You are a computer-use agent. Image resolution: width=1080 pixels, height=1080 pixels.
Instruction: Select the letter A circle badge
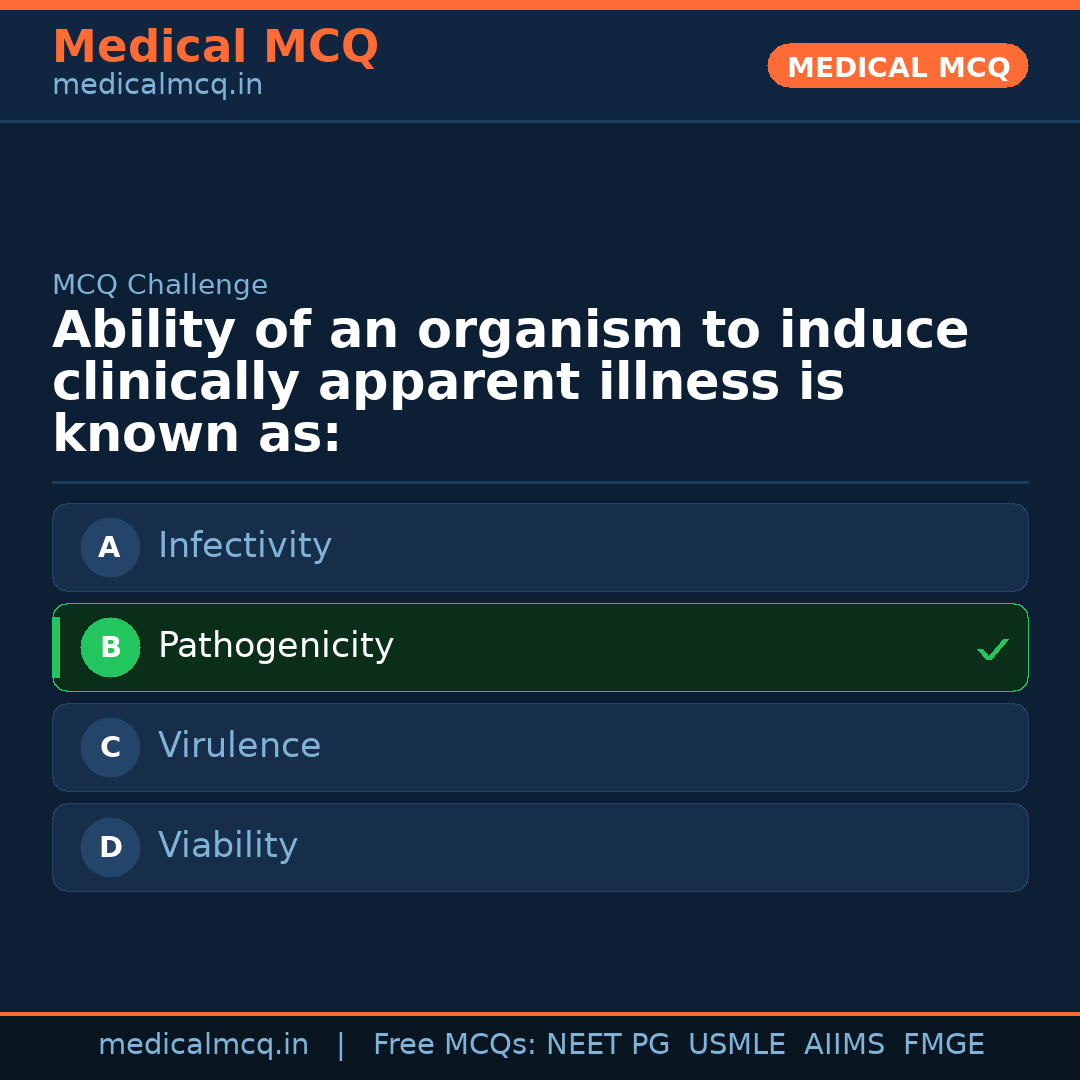(110, 547)
